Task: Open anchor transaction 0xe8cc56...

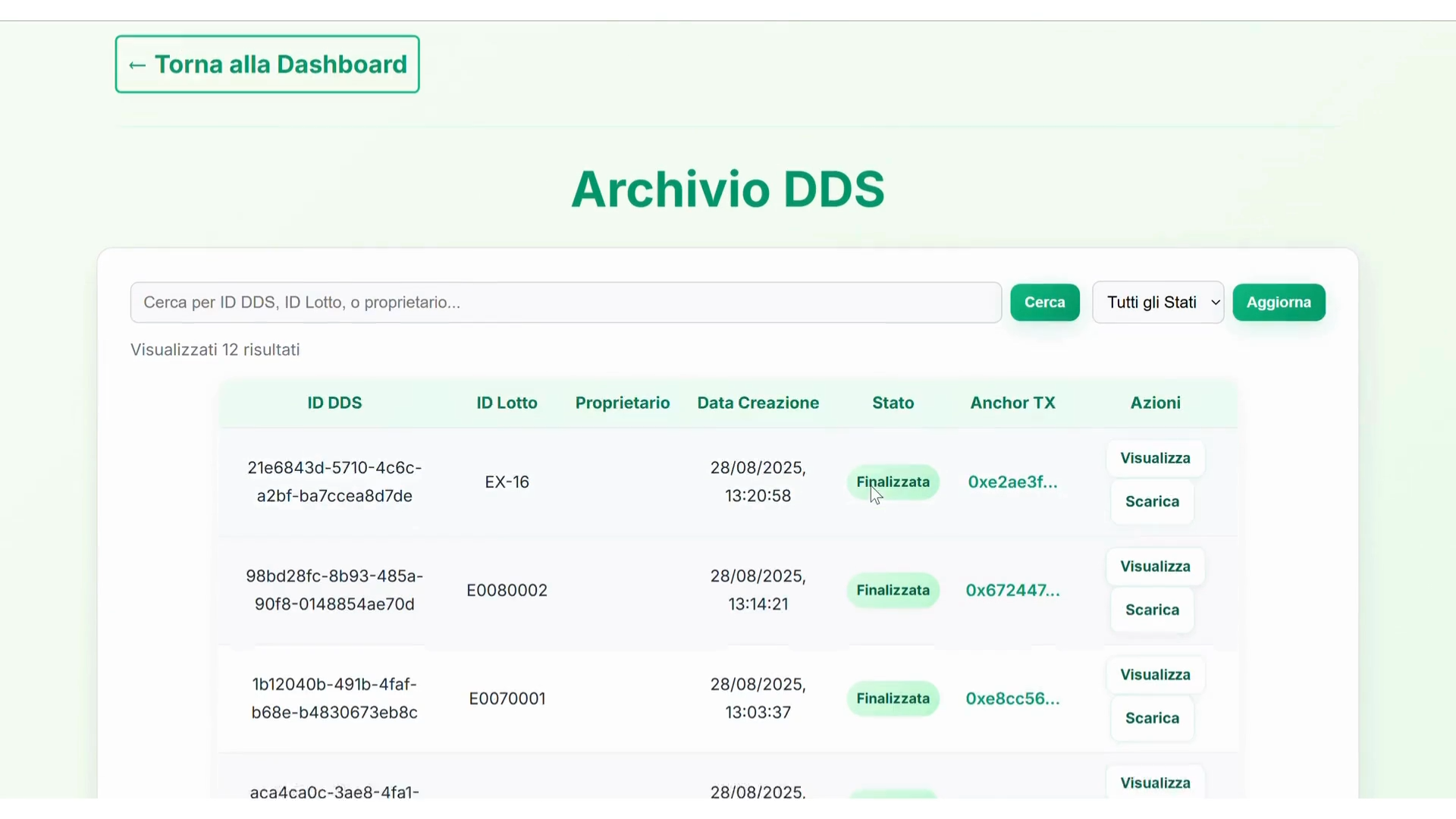Action: (x=1012, y=699)
